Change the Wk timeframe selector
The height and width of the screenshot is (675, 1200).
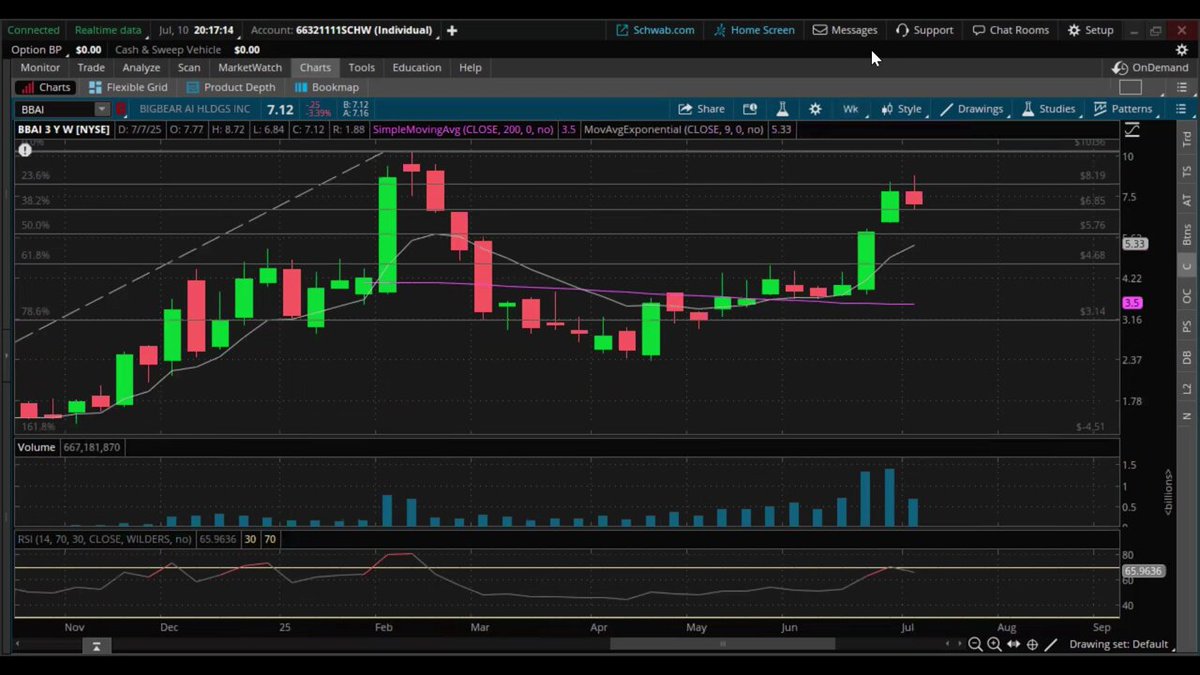pos(850,109)
